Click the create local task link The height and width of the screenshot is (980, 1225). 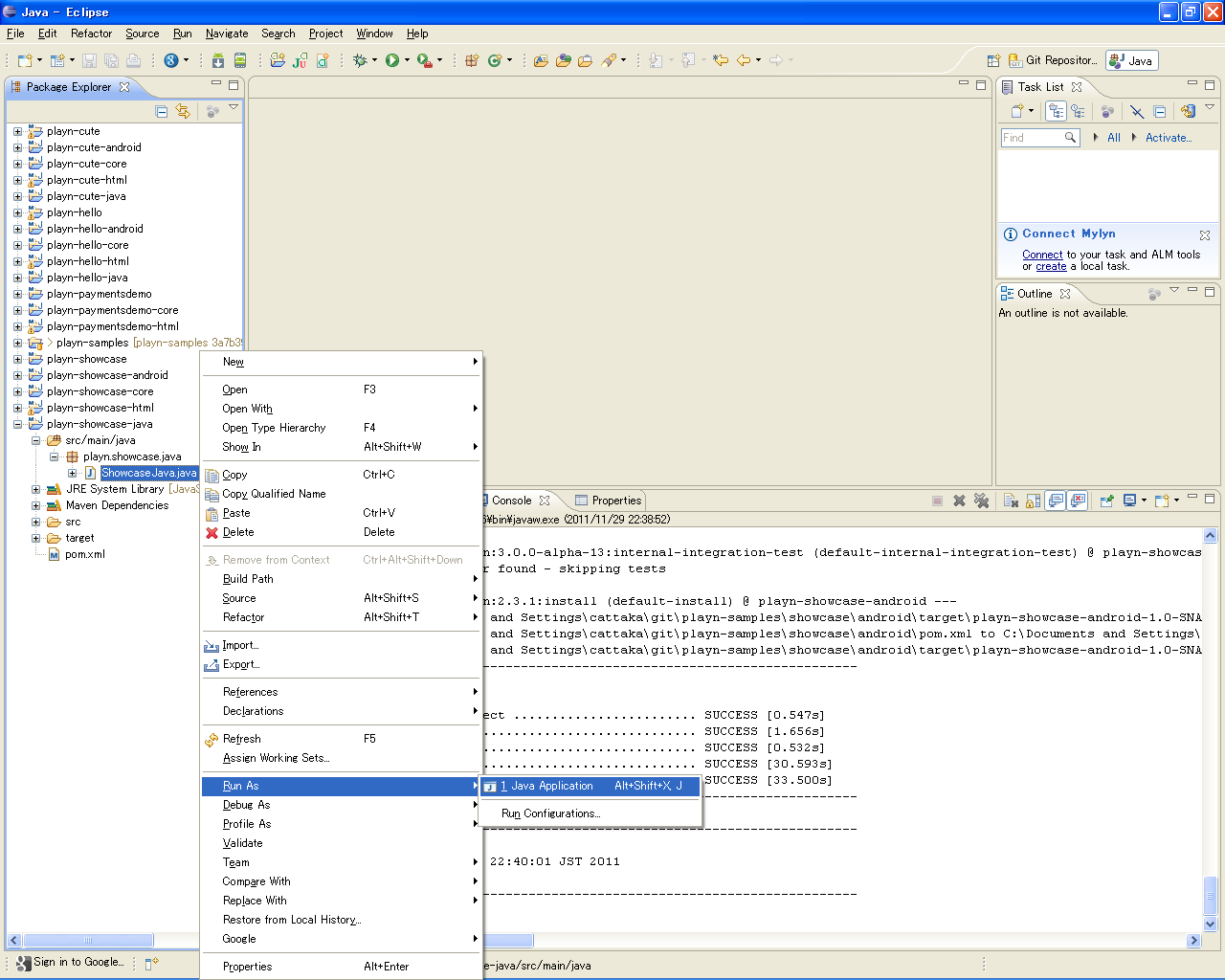click(x=1051, y=267)
